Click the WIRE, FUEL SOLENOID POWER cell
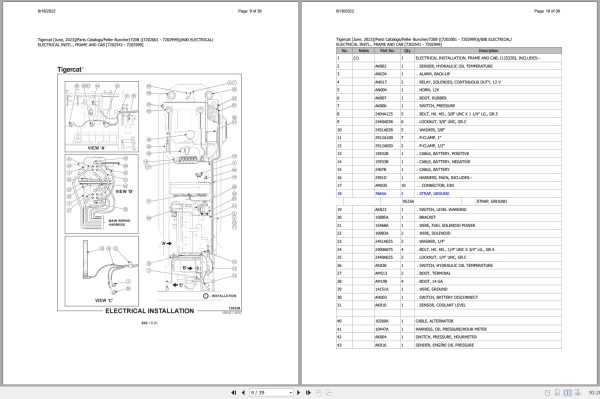This screenshot has width=600, height=399. click(x=488, y=225)
